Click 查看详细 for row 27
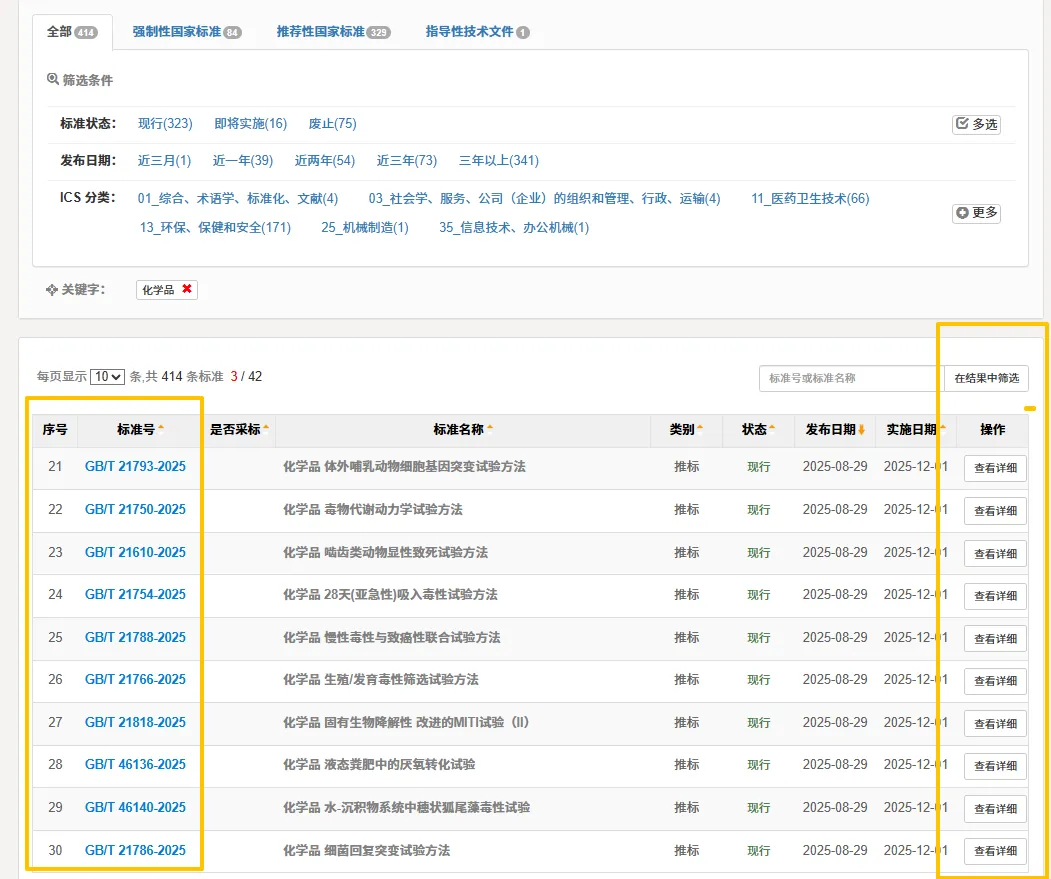 tap(995, 724)
